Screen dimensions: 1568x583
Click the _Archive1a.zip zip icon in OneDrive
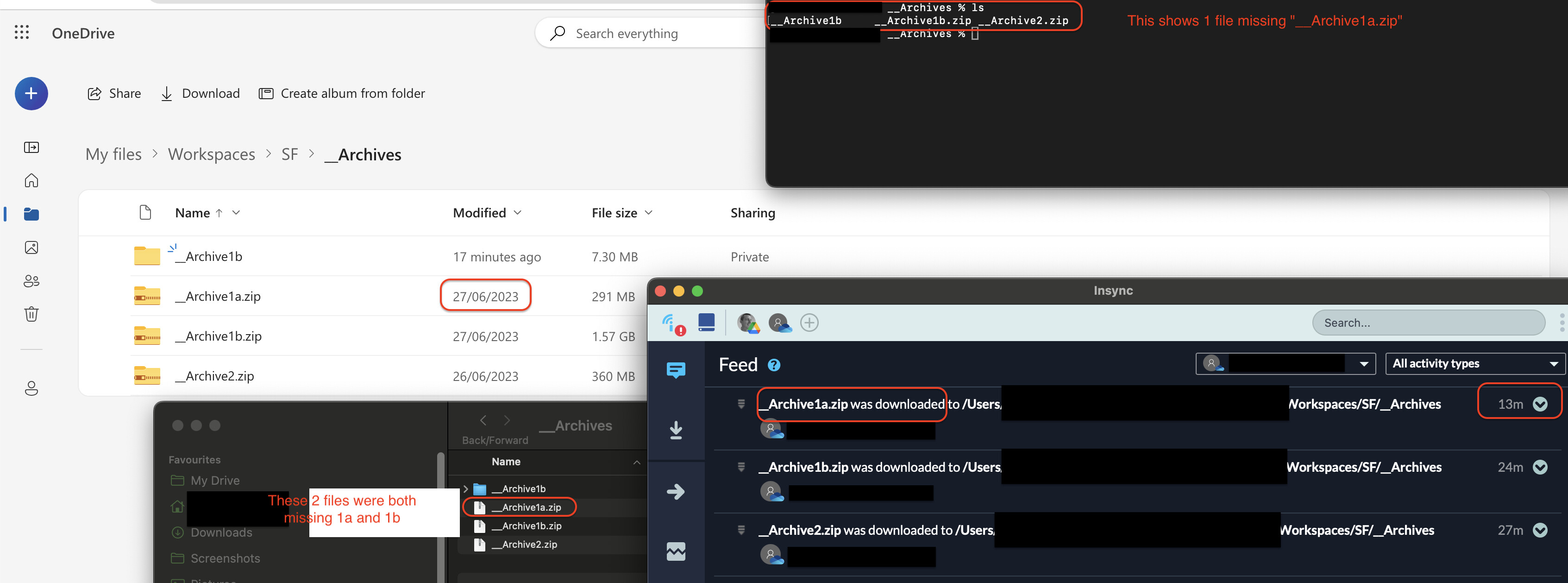[147, 296]
